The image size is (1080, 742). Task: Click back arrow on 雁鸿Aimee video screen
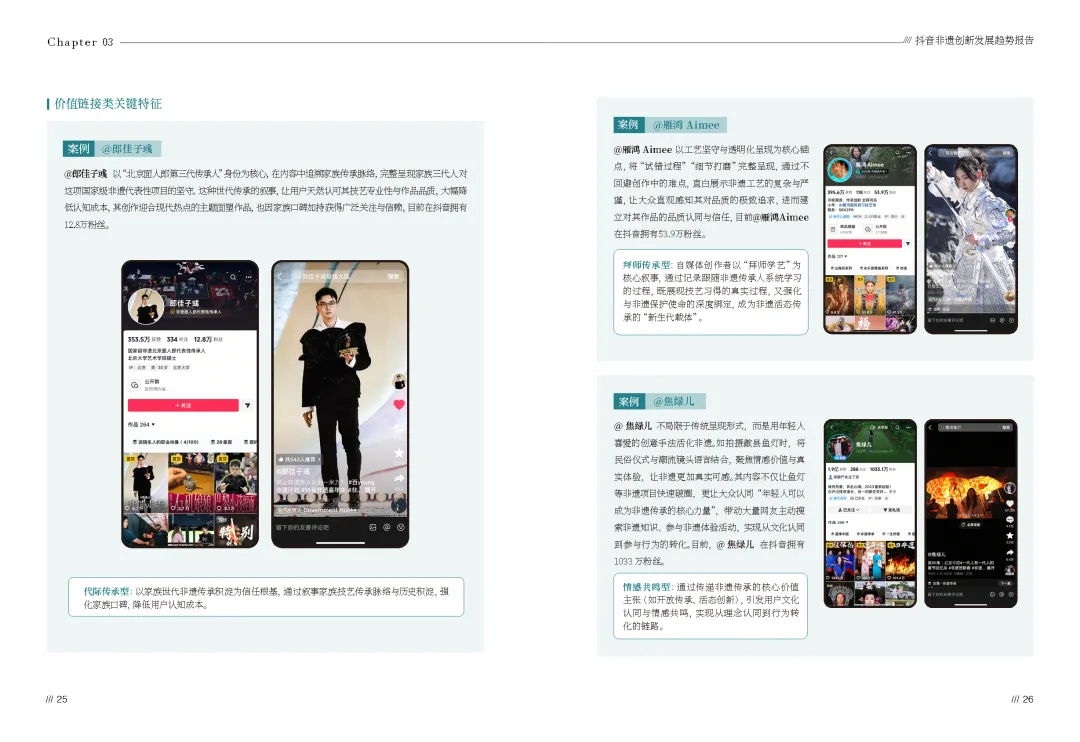(x=930, y=153)
